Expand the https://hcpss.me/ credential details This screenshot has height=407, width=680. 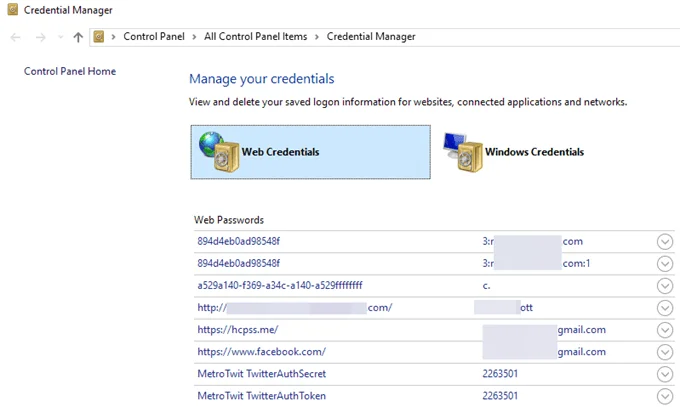click(x=665, y=330)
